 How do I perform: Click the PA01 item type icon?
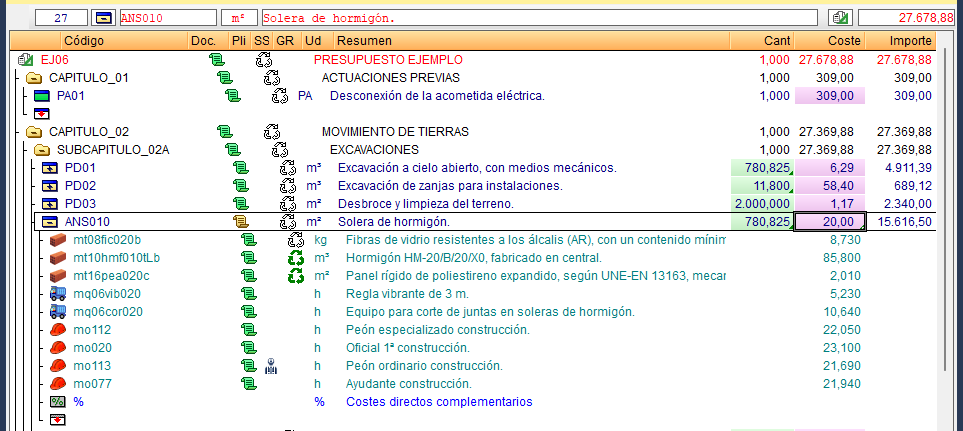pos(42,96)
